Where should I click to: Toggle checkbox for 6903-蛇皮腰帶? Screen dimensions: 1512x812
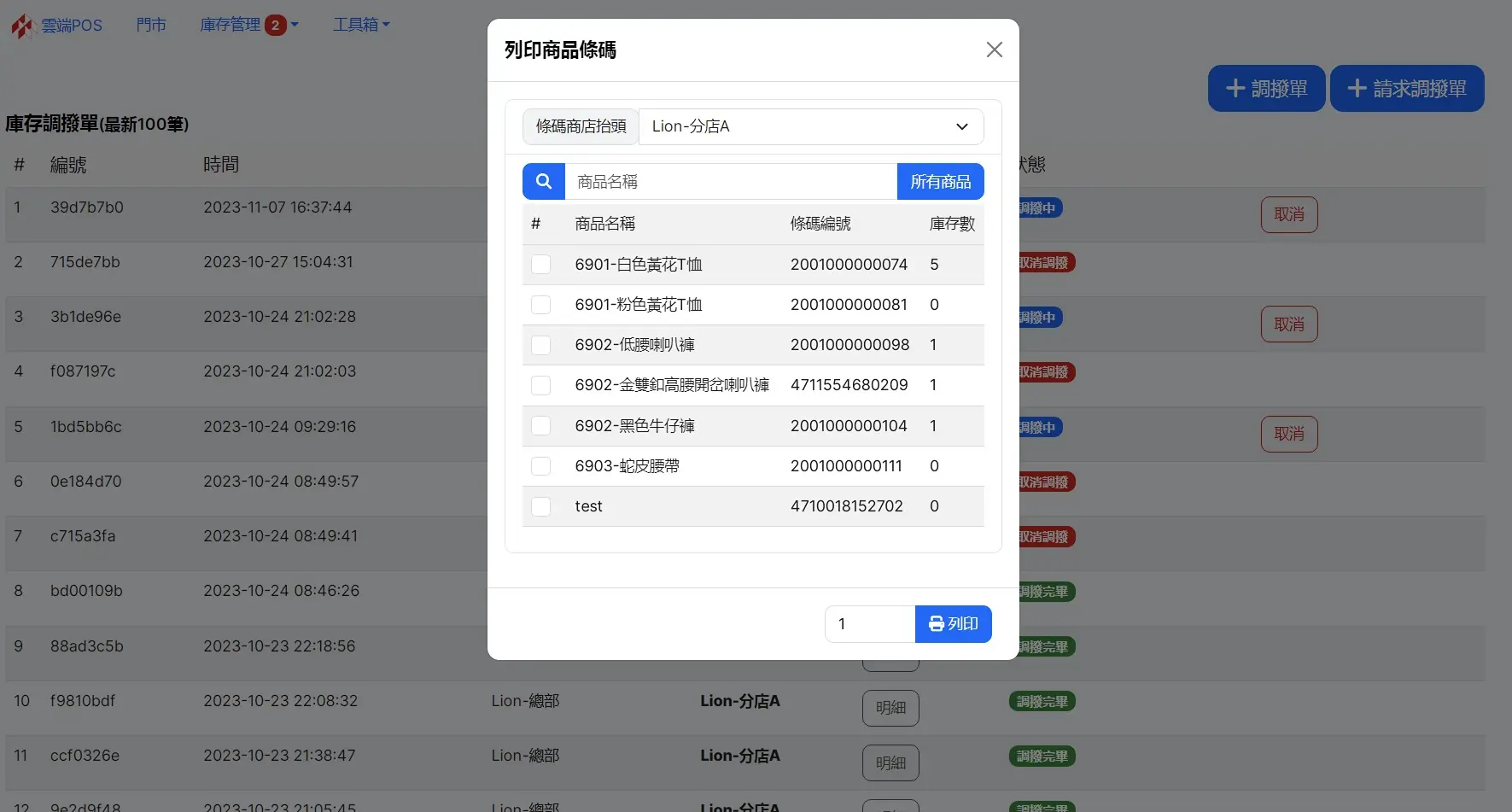click(x=541, y=466)
